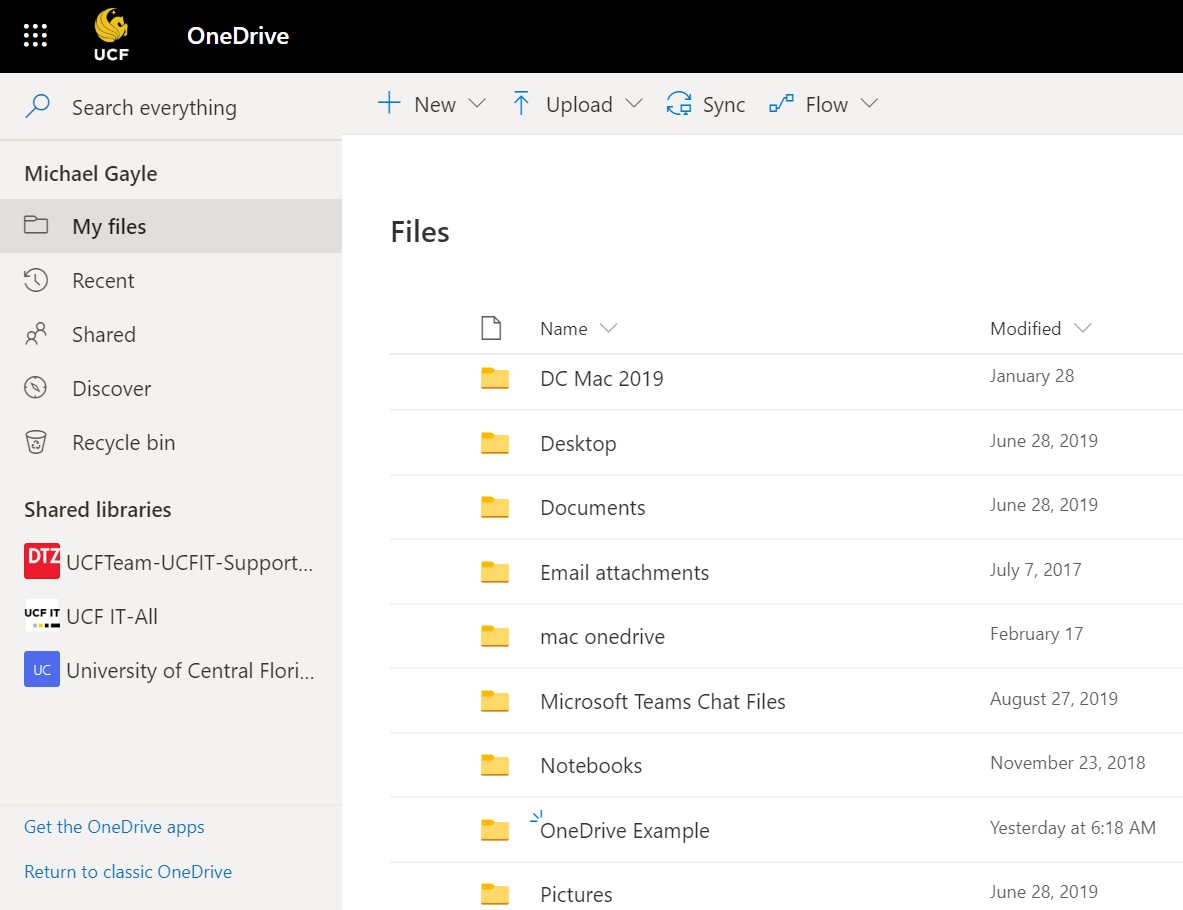Click the Documents folder icon
This screenshot has height=910, width=1183.
pos(495,507)
